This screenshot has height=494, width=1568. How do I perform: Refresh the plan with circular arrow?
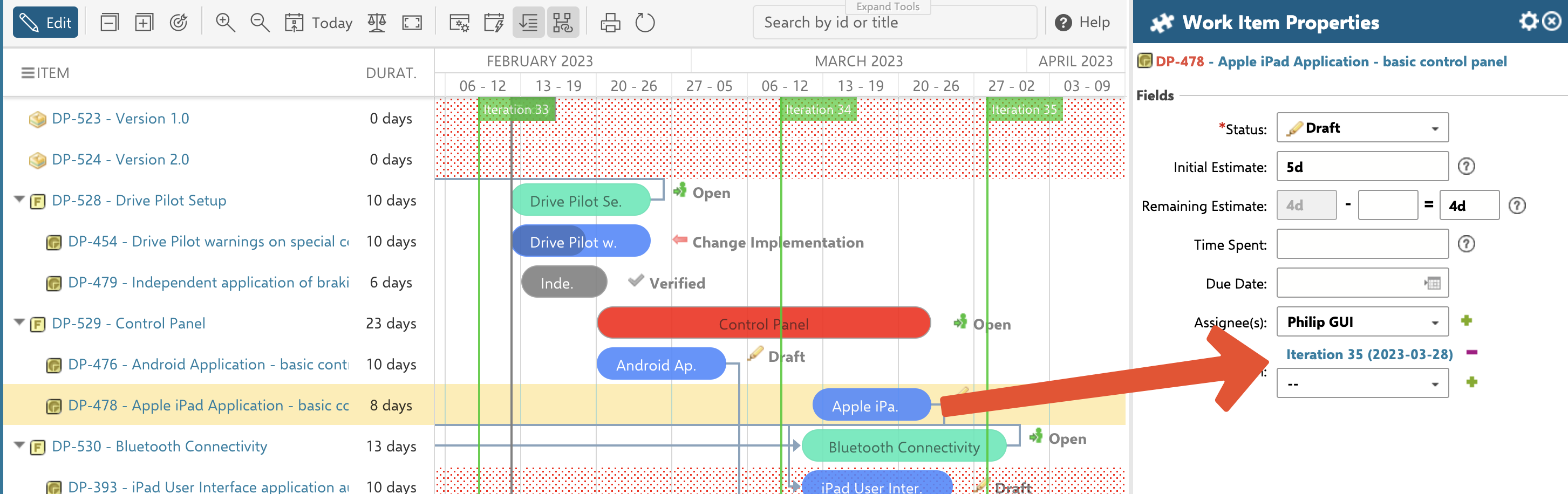click(x=645, y=23)
